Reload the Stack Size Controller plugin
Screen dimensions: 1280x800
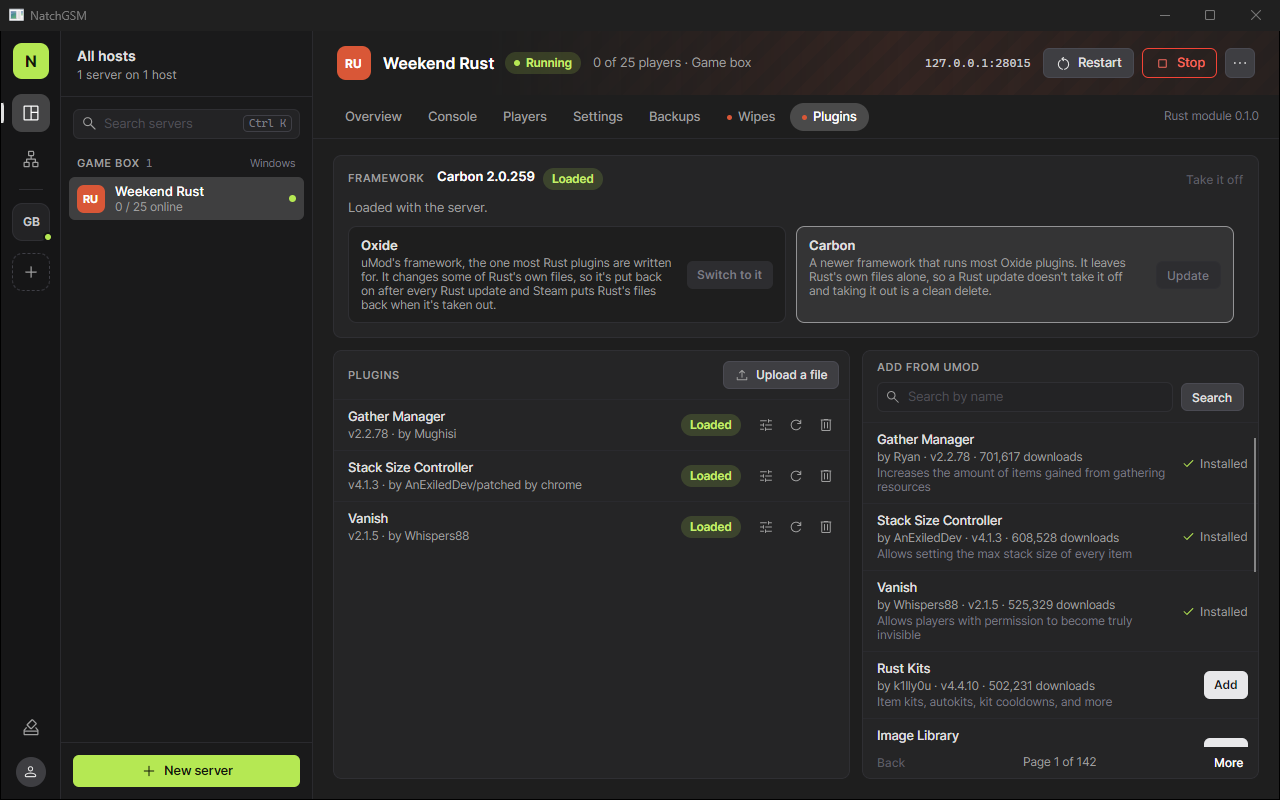click(x=796, y=476)
